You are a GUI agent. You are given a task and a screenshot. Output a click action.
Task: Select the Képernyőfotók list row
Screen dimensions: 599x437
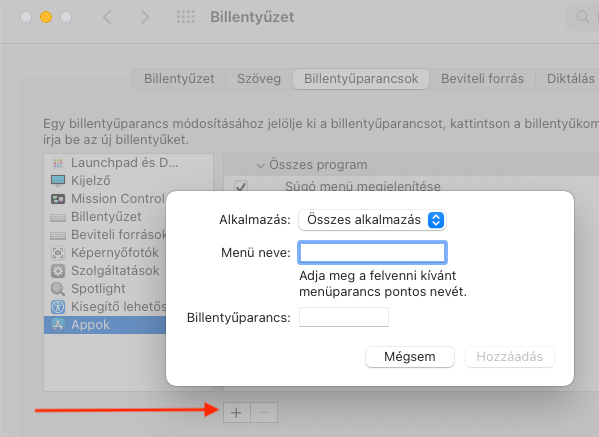tap(105, 253)
